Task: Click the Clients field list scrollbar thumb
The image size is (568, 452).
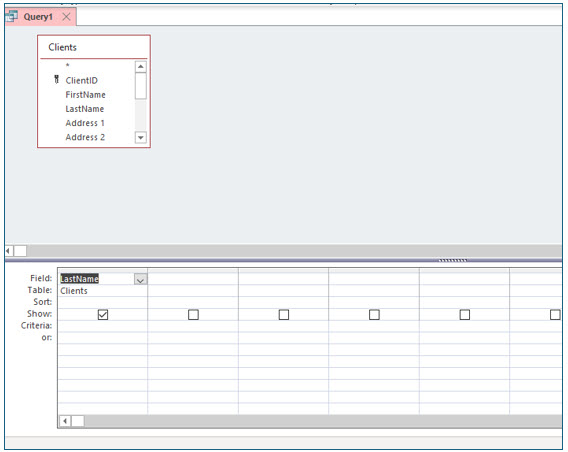Action: (141, 86)
